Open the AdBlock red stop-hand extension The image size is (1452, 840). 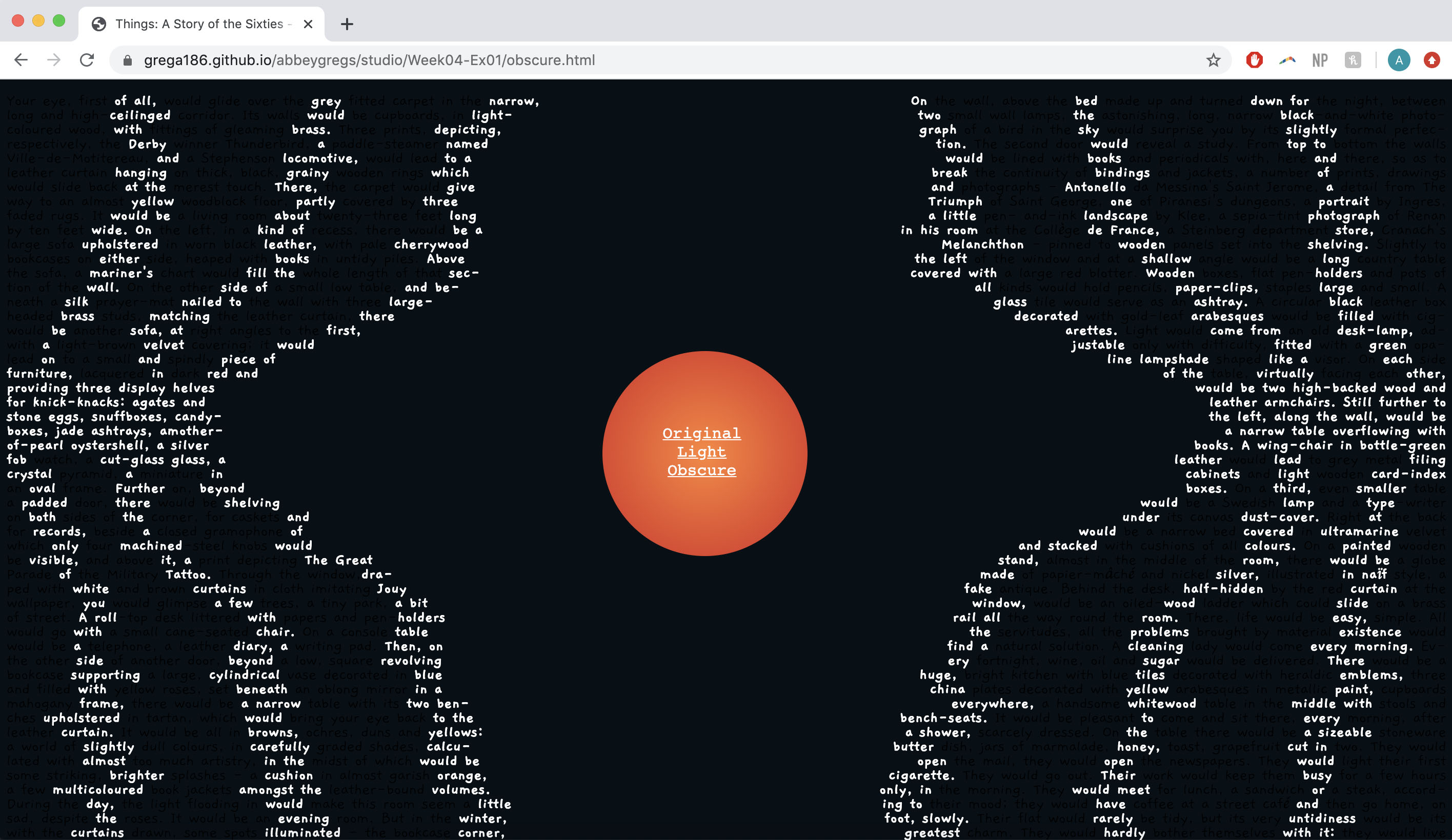point(1254,60)
